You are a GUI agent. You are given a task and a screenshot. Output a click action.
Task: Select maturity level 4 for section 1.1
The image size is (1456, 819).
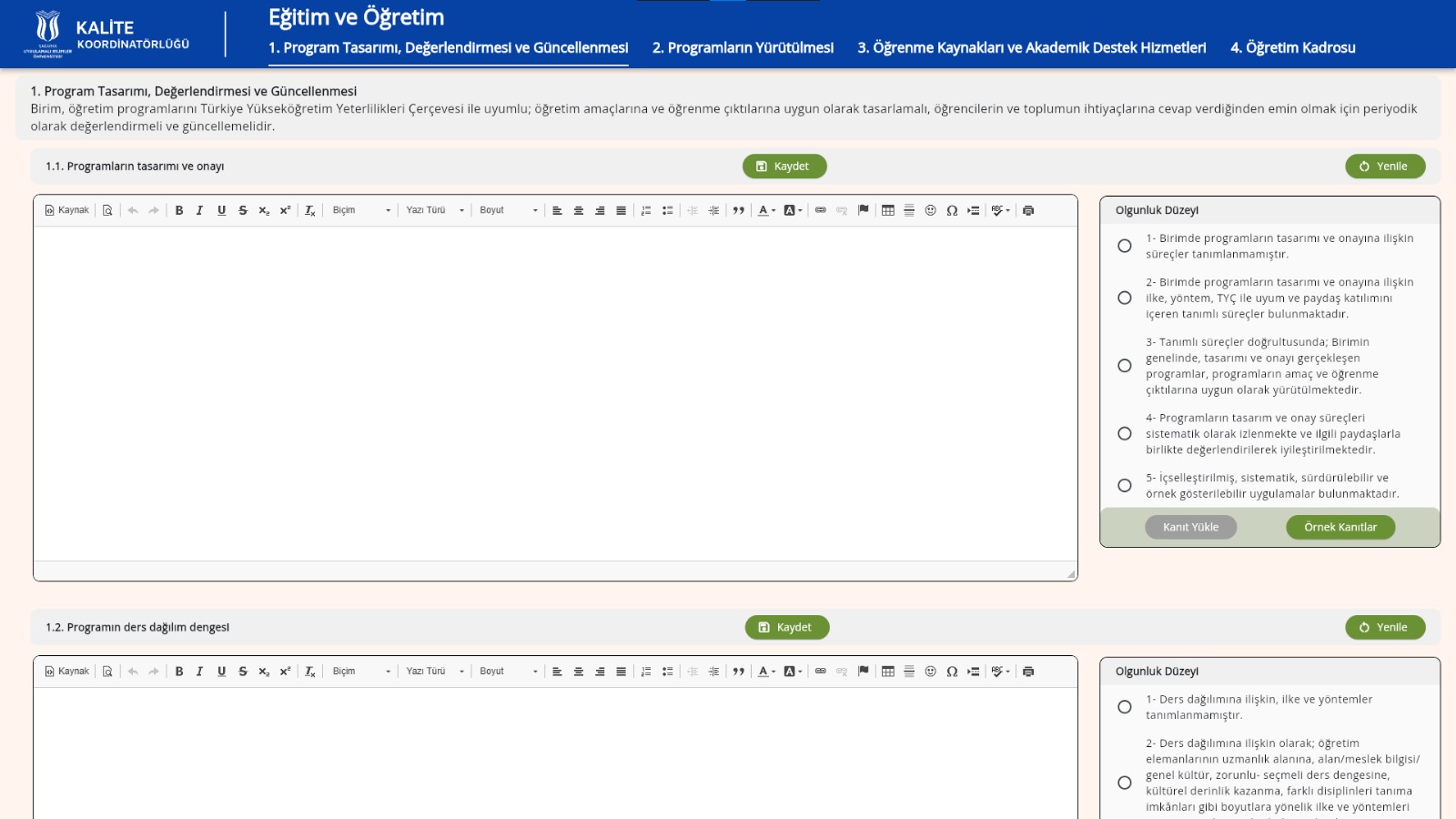(x=1125, y=434)
